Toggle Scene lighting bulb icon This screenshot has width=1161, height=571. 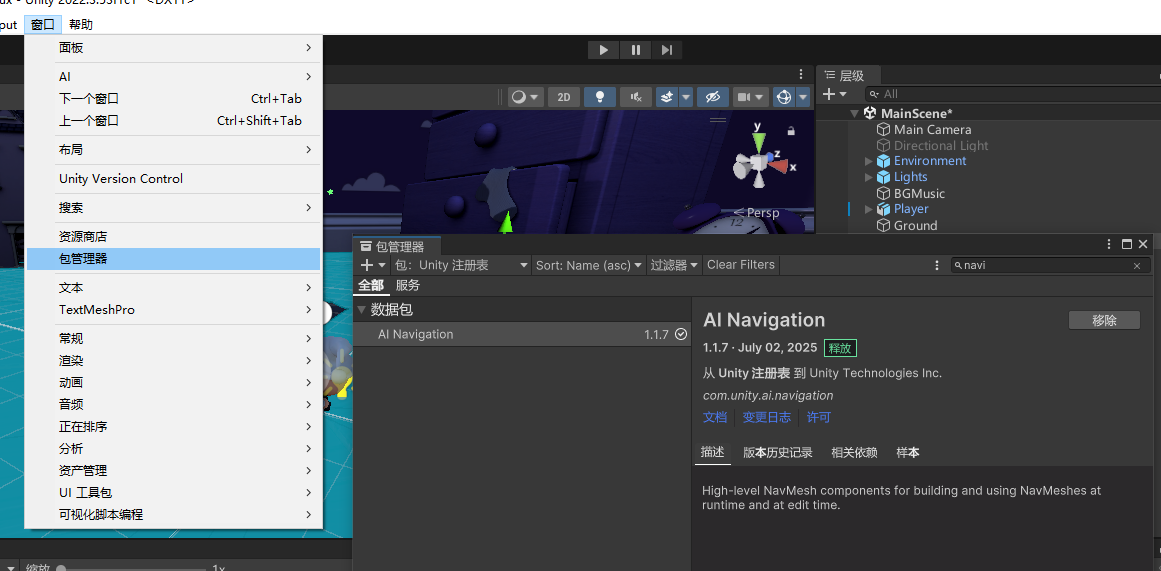pos(600,97)
